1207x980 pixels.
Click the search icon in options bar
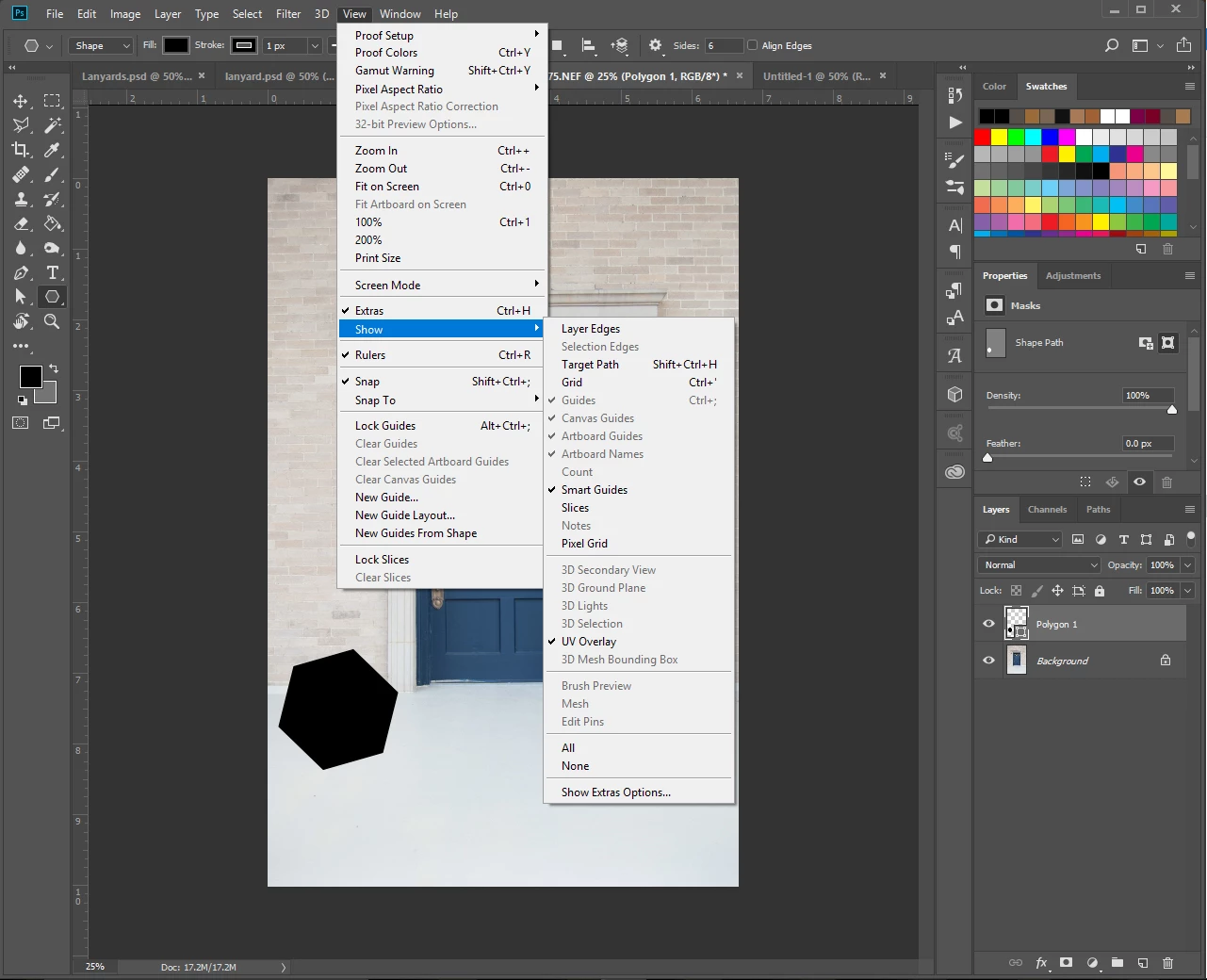(1112, 45)
